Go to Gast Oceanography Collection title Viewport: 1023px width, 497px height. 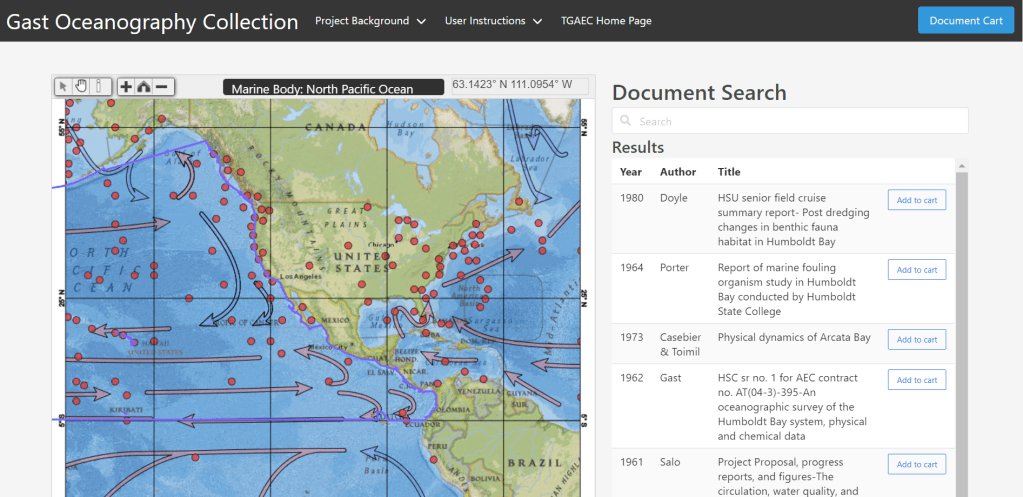coord(152,21)
